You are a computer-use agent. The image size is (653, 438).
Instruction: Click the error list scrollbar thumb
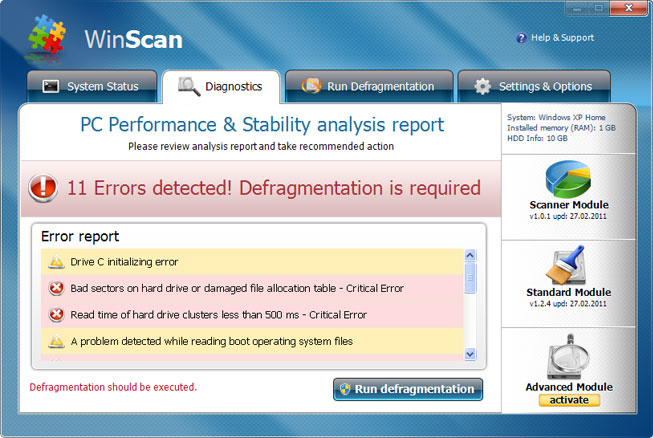[470, 278]
